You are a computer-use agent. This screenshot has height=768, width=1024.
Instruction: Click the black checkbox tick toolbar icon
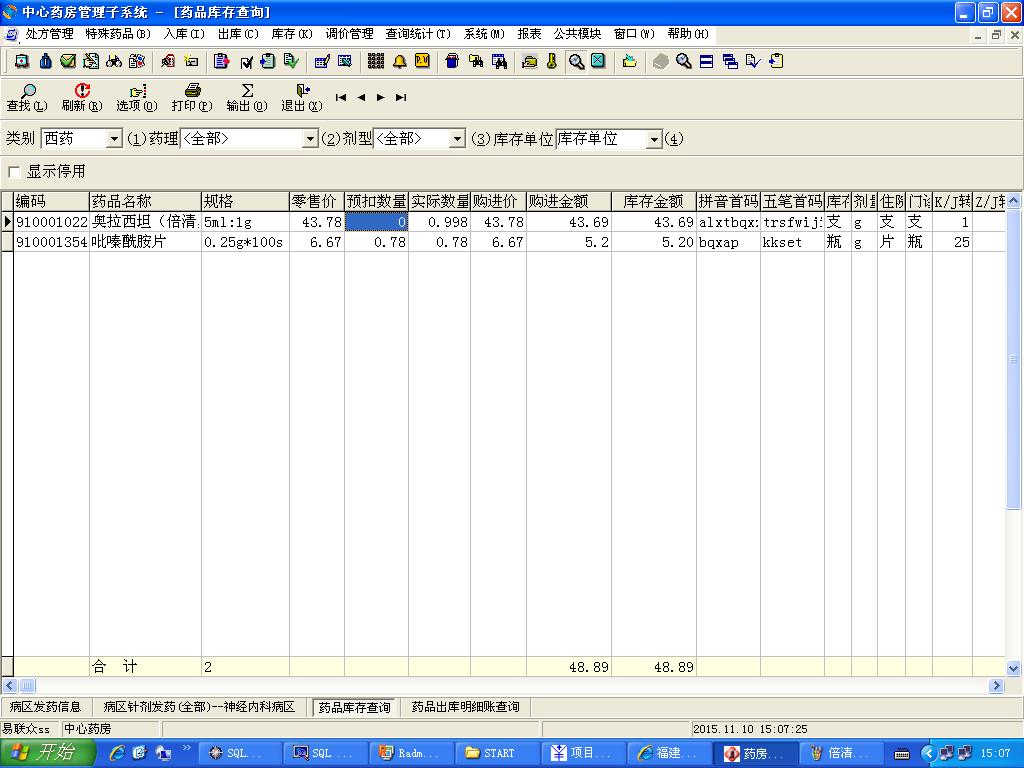tap(246, 62)
